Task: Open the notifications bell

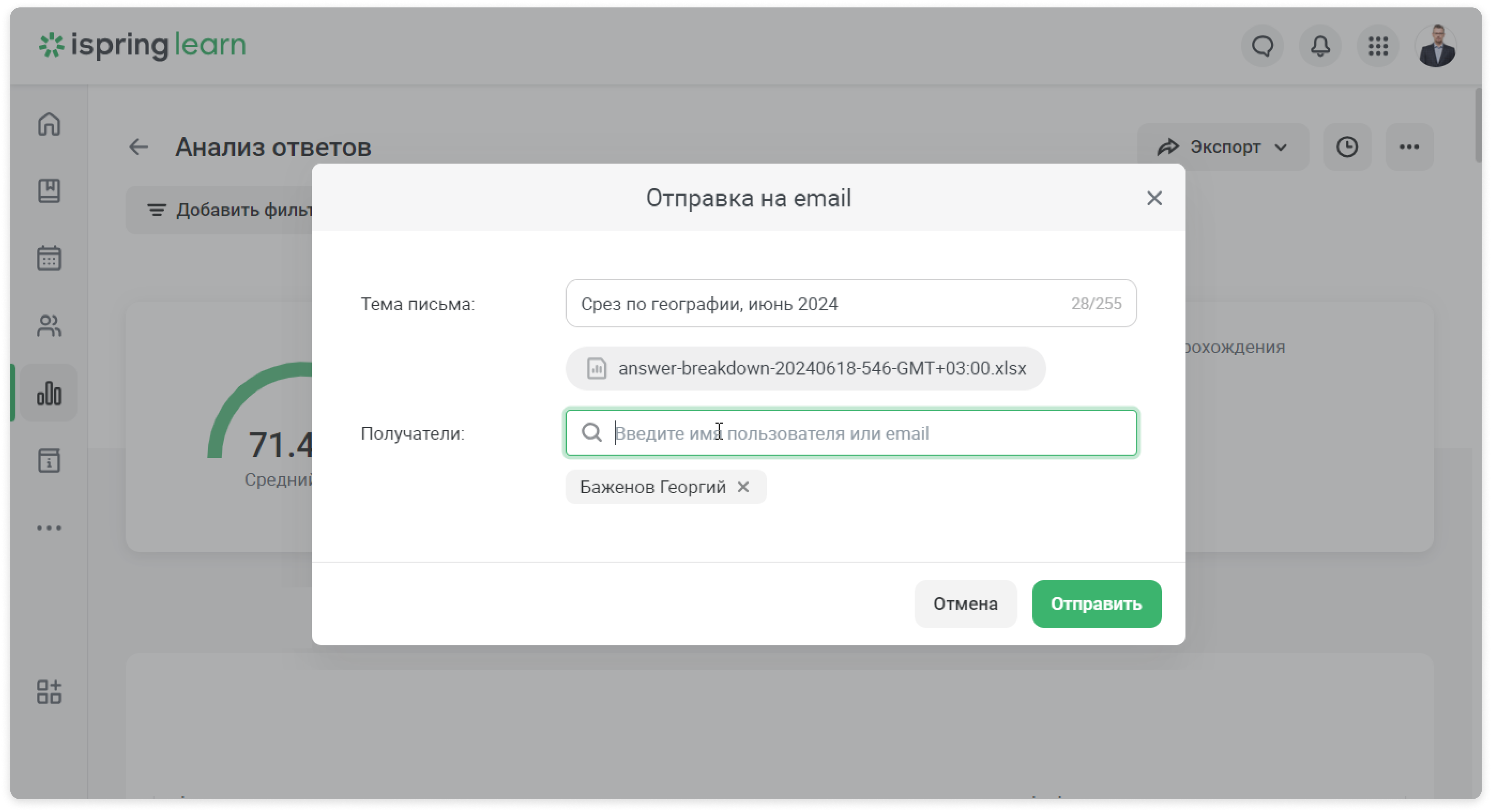Action: [x=1321, y=46]
